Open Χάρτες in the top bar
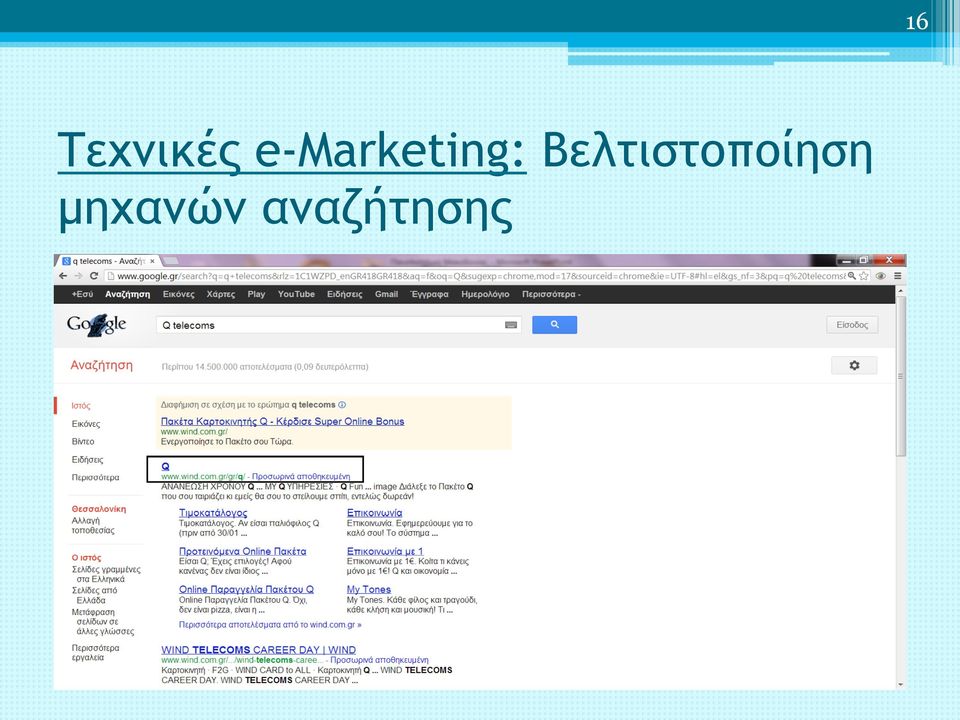The image size is (960, 720). [x=221, y=294]
